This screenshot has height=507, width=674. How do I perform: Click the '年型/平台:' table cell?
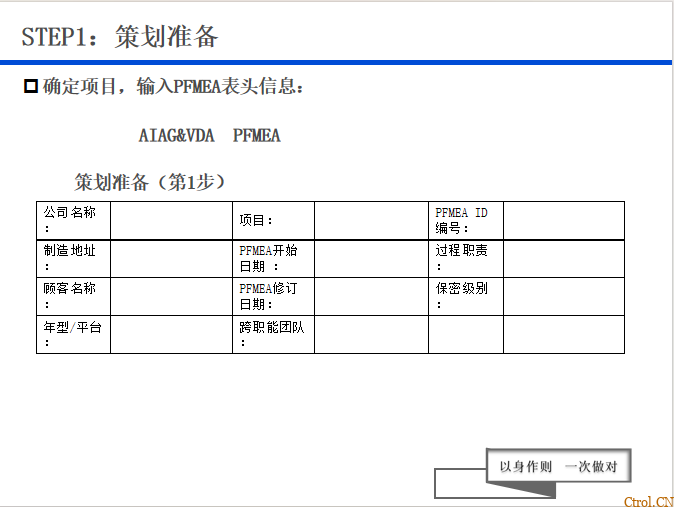(74, 335)
